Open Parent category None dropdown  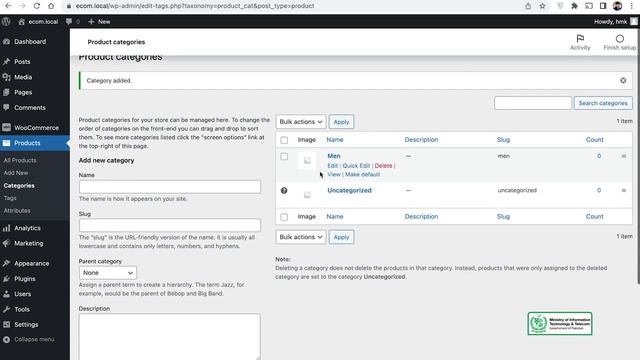(x=108, y=273)
